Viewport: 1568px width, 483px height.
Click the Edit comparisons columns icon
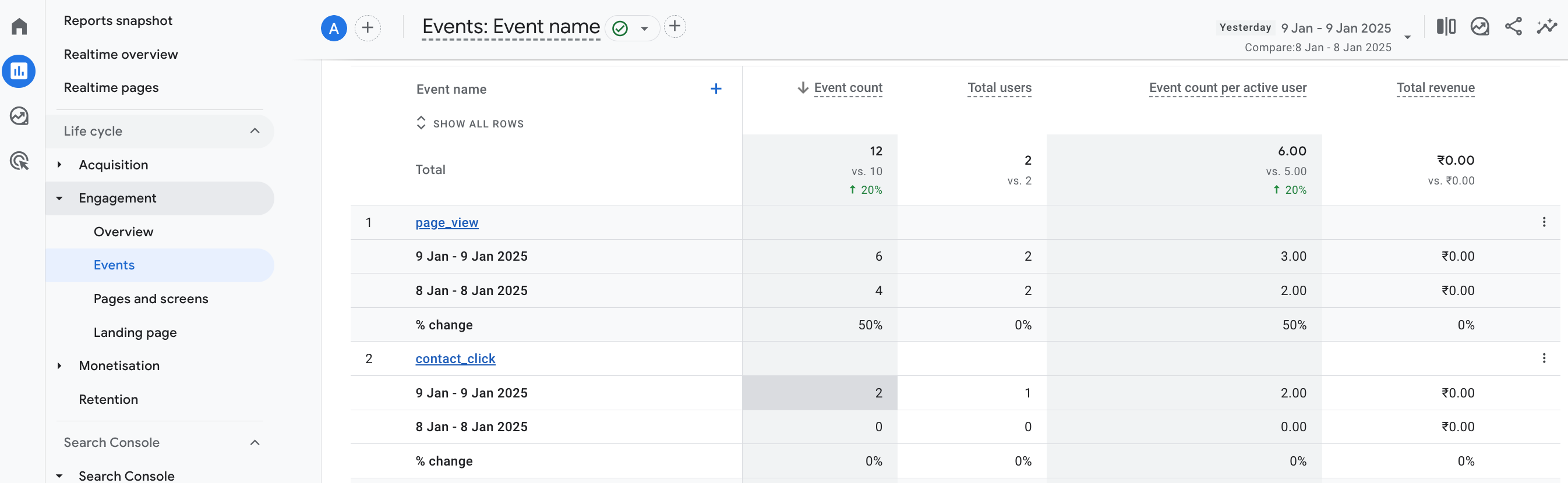click(1446, 27)
